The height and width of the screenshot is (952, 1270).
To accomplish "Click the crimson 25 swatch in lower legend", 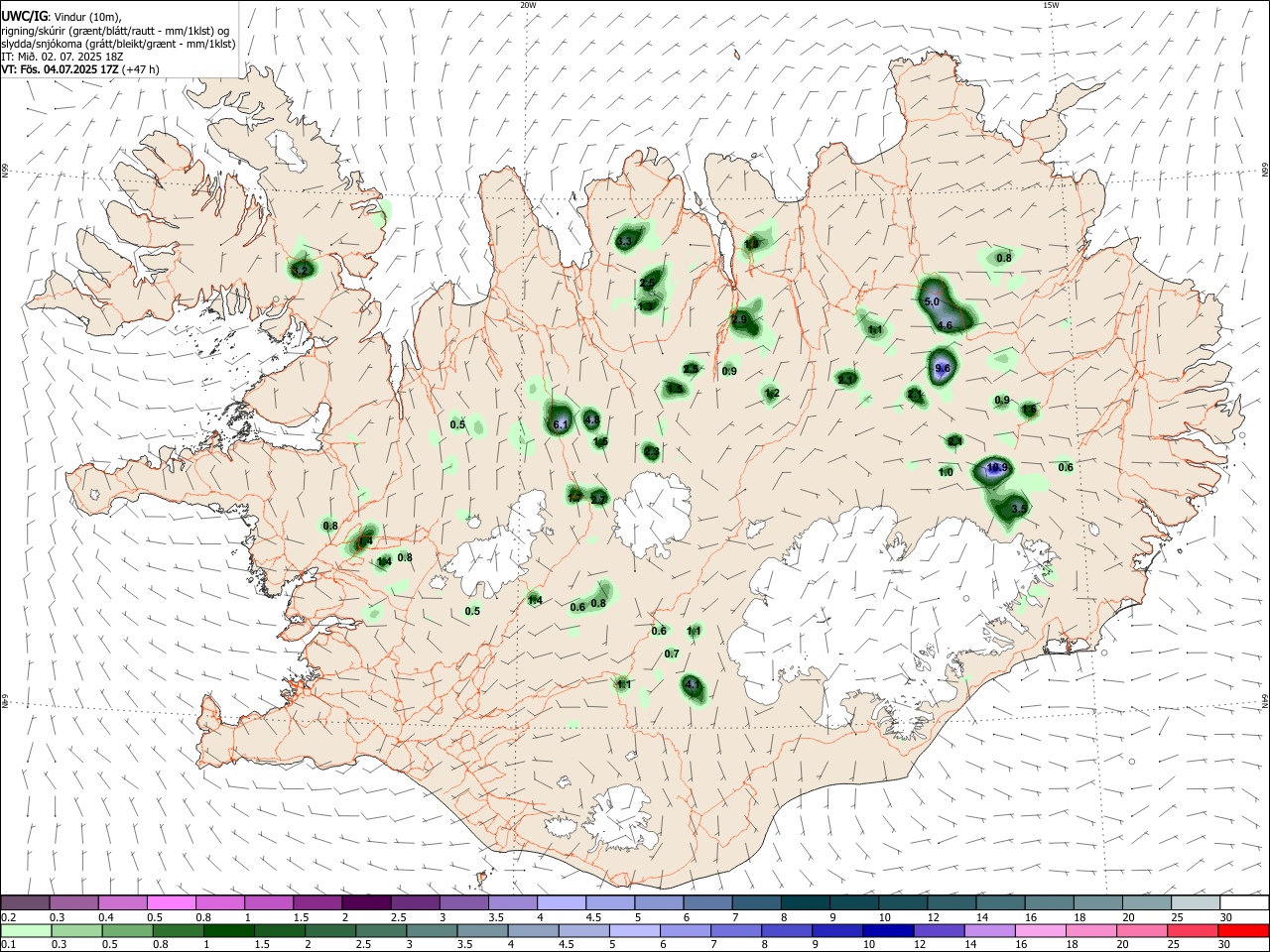I will click(1194, 931).
